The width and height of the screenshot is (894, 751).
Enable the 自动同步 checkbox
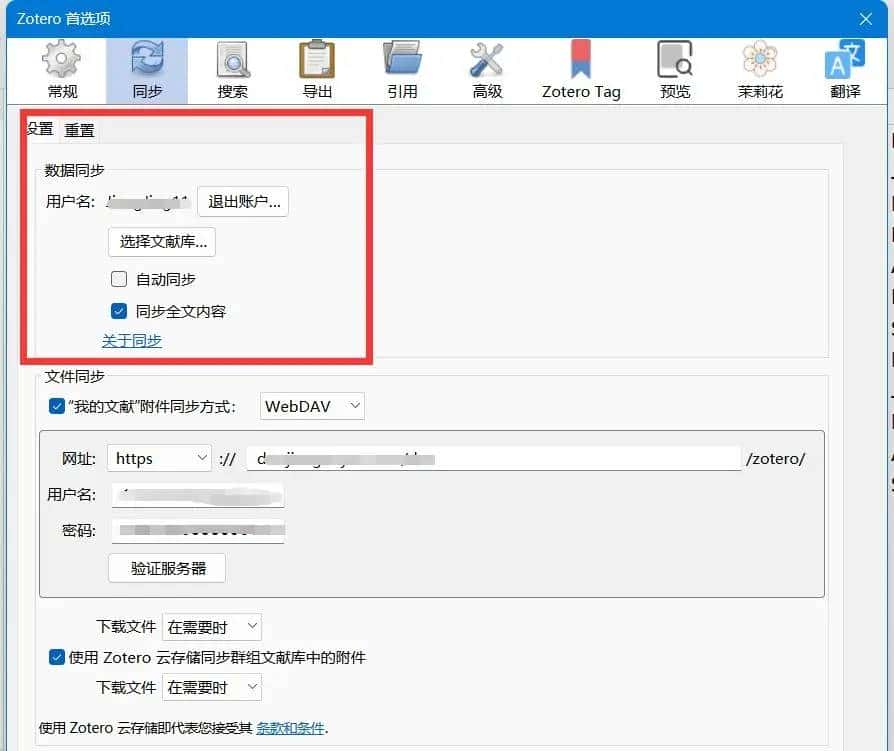pos(119,279)
